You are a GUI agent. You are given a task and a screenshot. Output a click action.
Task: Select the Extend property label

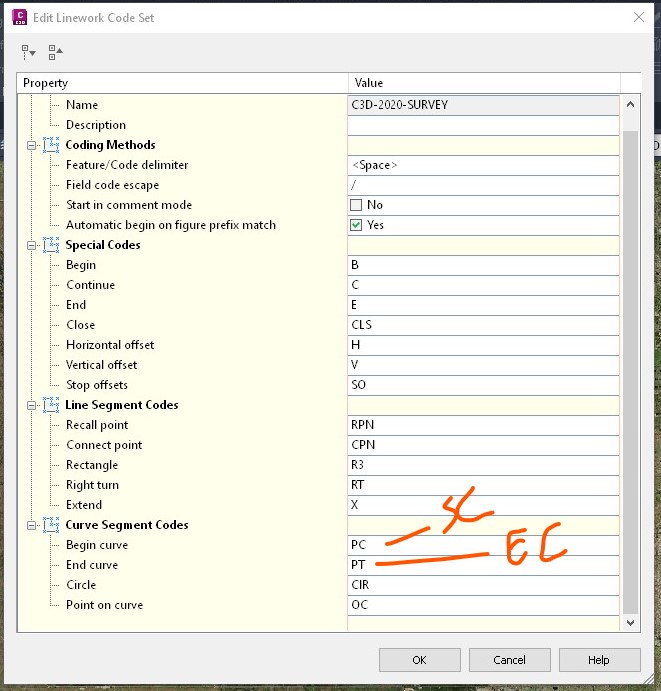coord(84,505)
